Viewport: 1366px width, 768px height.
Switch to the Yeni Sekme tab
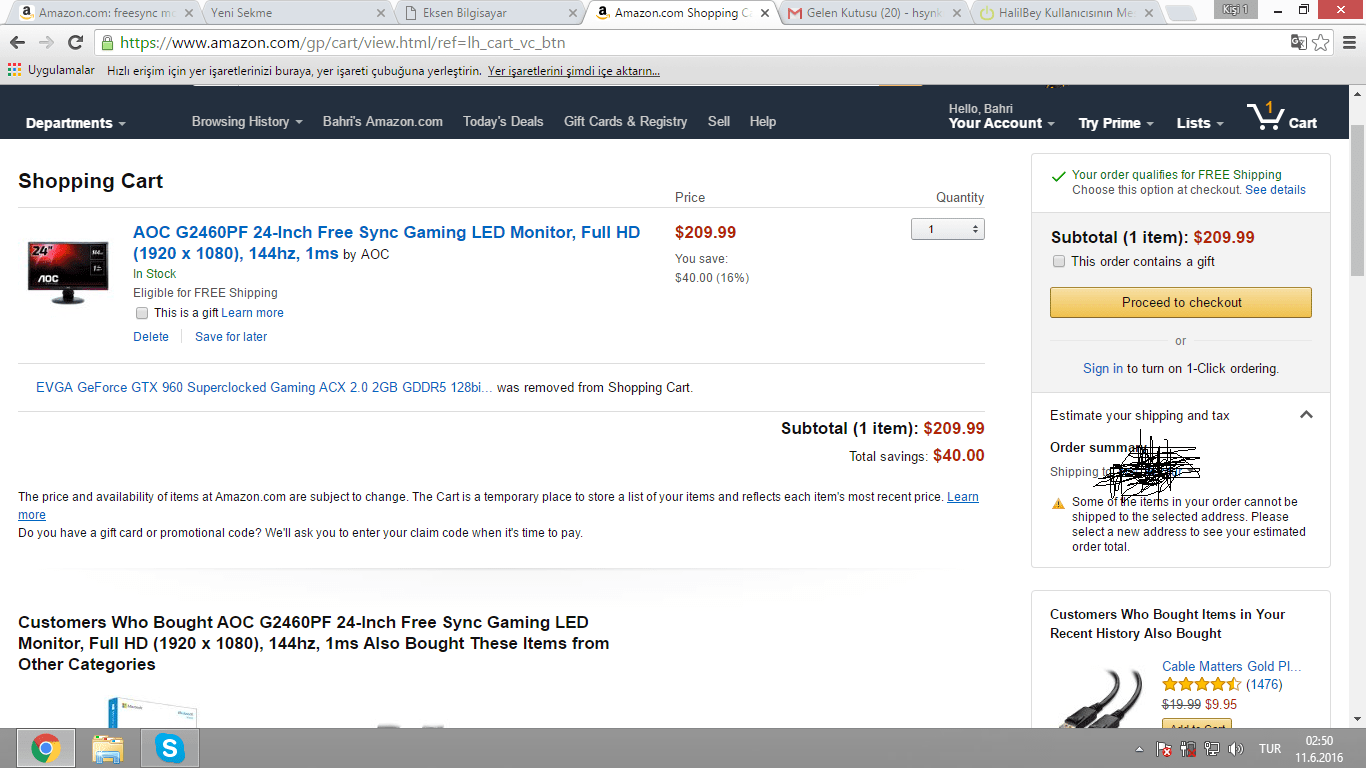295,13
